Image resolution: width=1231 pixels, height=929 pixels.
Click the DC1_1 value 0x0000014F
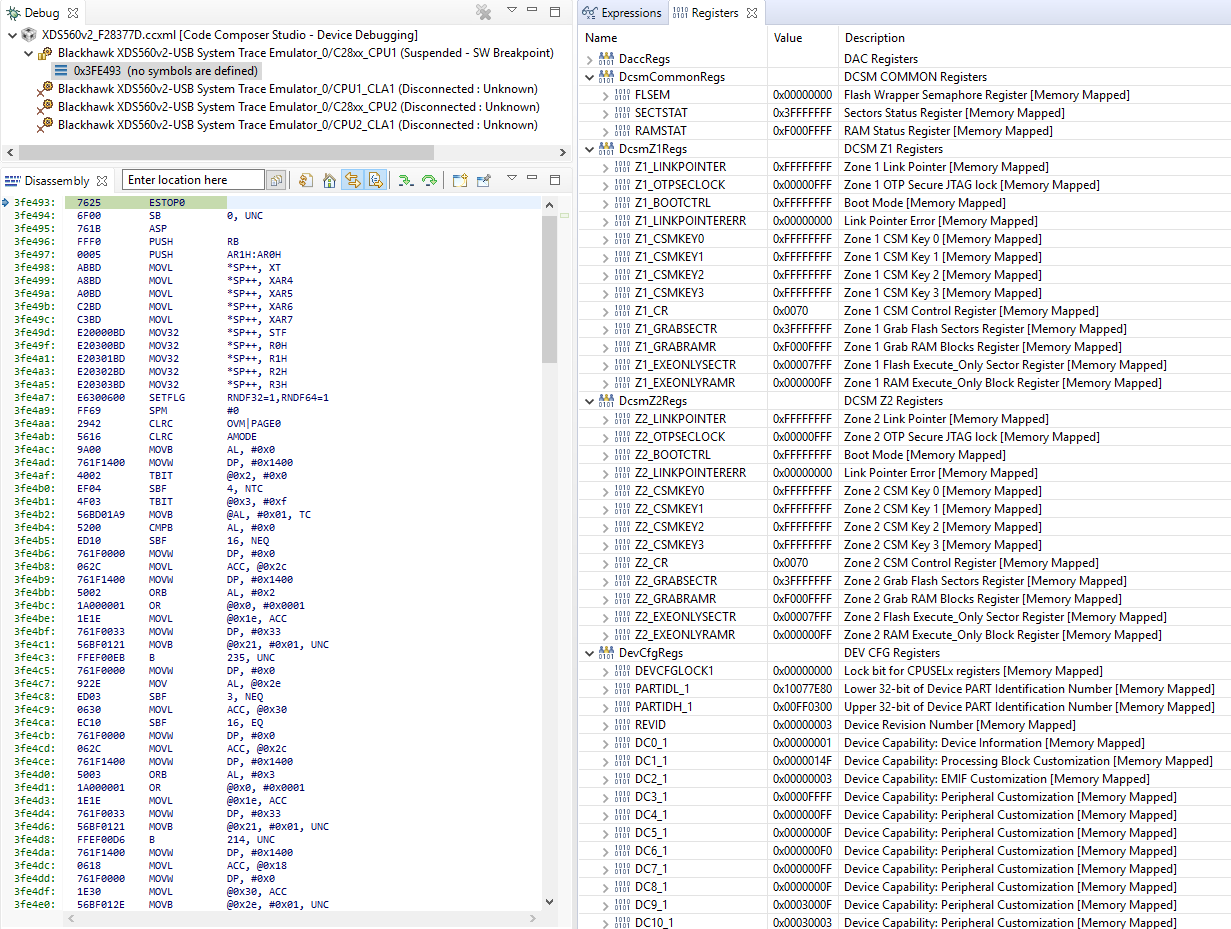(x=802, y=761)
